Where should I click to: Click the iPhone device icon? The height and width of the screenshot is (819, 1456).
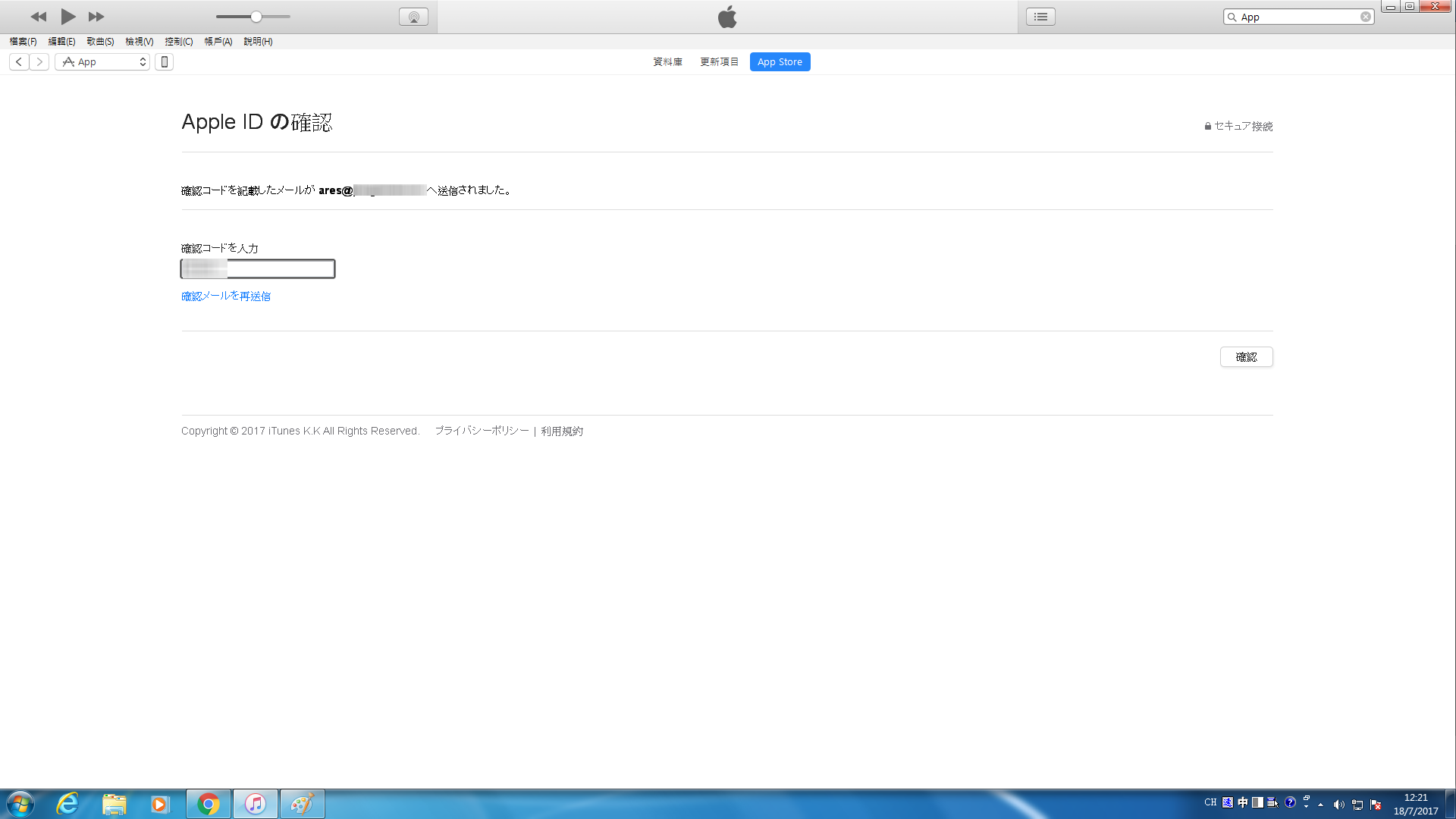(164, 62)
